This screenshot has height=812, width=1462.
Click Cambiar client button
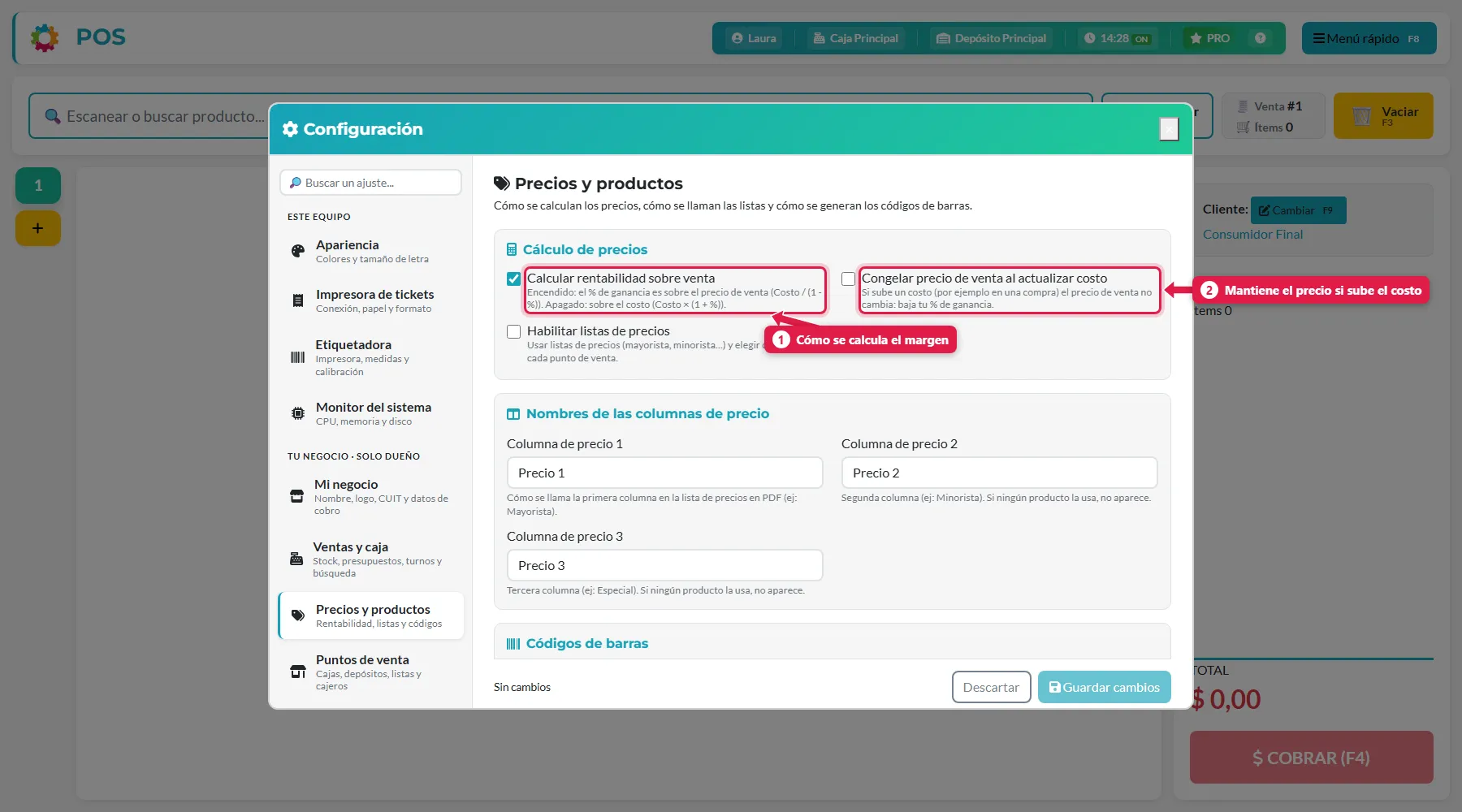coord(1298,210)
